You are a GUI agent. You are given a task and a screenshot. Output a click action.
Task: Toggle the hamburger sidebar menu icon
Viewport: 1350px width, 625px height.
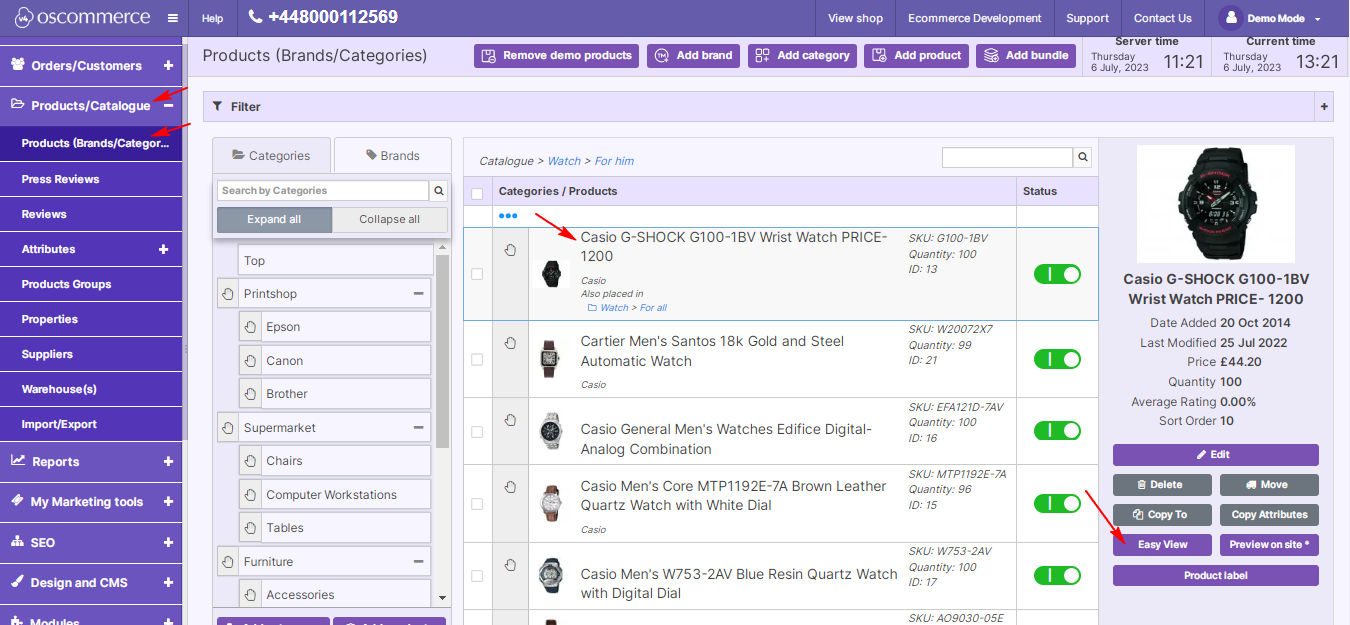(173, 18)
